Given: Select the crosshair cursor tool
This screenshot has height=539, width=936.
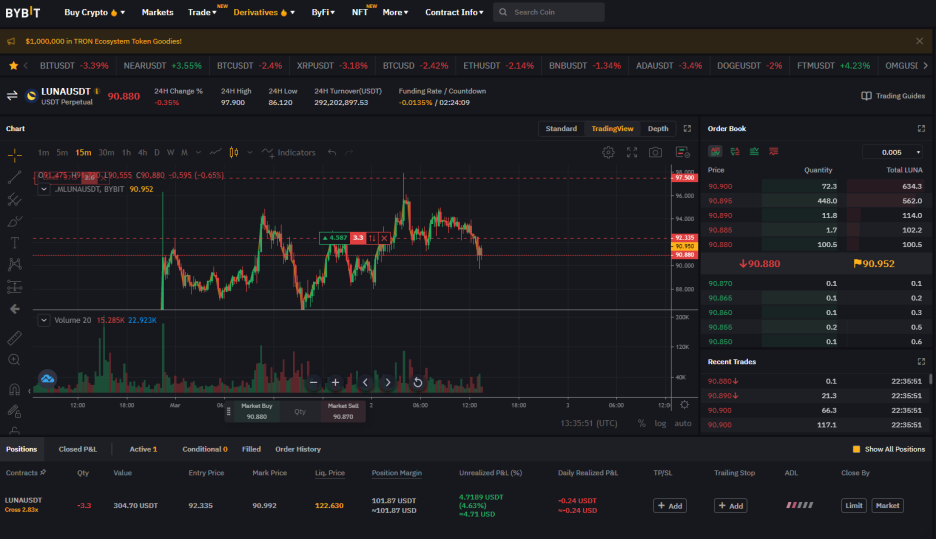Looking at the screenshot, I should (x=14, y=155).
